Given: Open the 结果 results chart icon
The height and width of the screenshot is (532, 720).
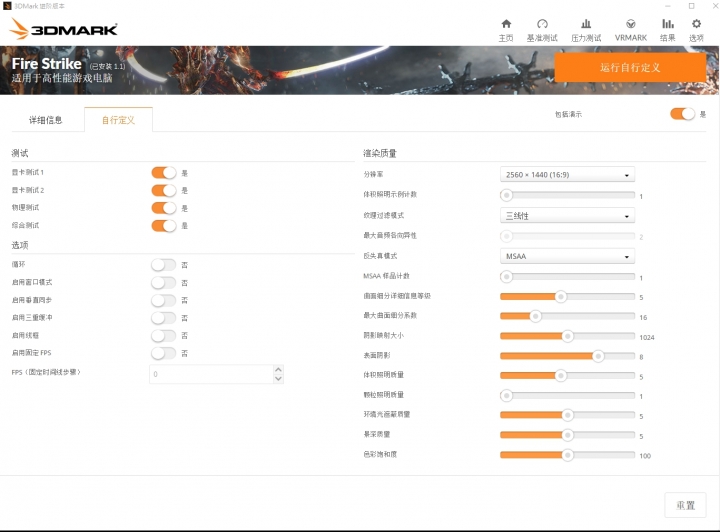Looking at the screenshot, I should tap(668, 24).
